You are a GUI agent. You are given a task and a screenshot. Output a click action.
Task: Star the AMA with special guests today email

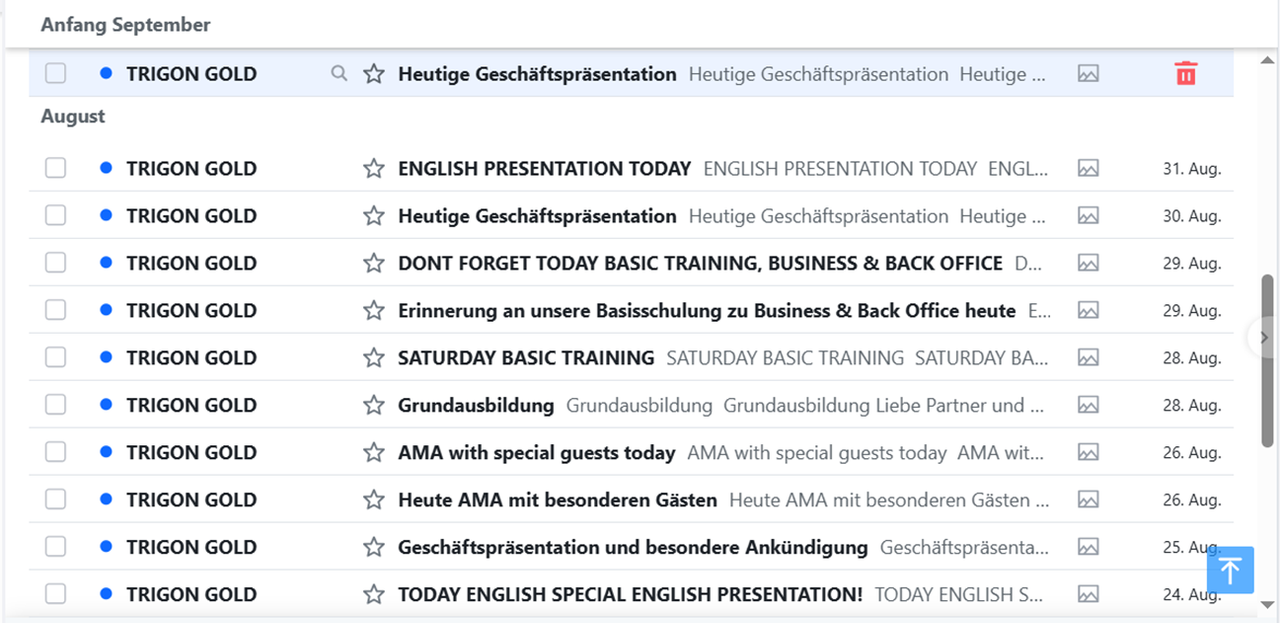click(x=374, y=452)
